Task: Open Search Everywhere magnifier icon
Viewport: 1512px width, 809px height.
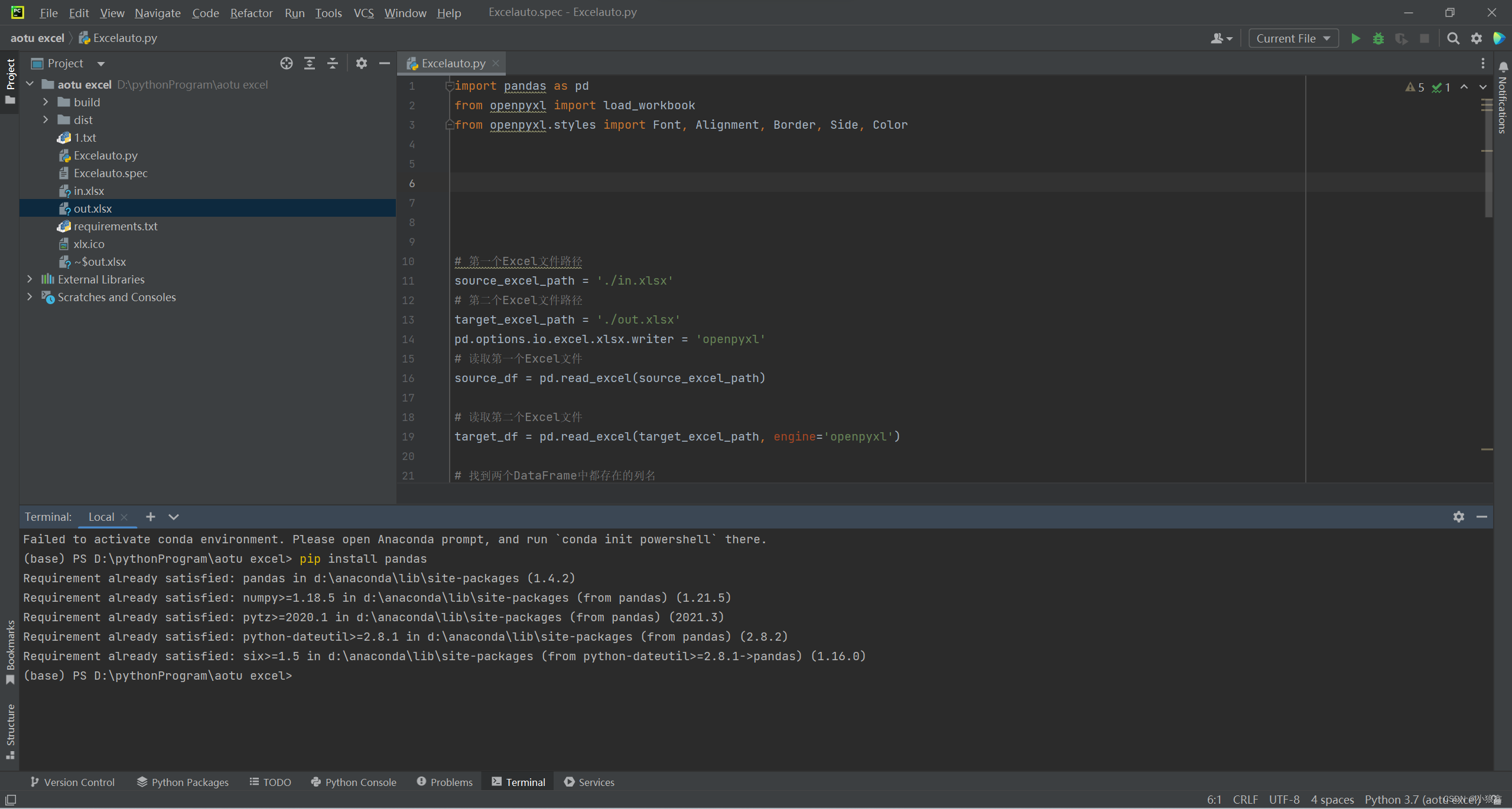Action: coord(1453,38)
